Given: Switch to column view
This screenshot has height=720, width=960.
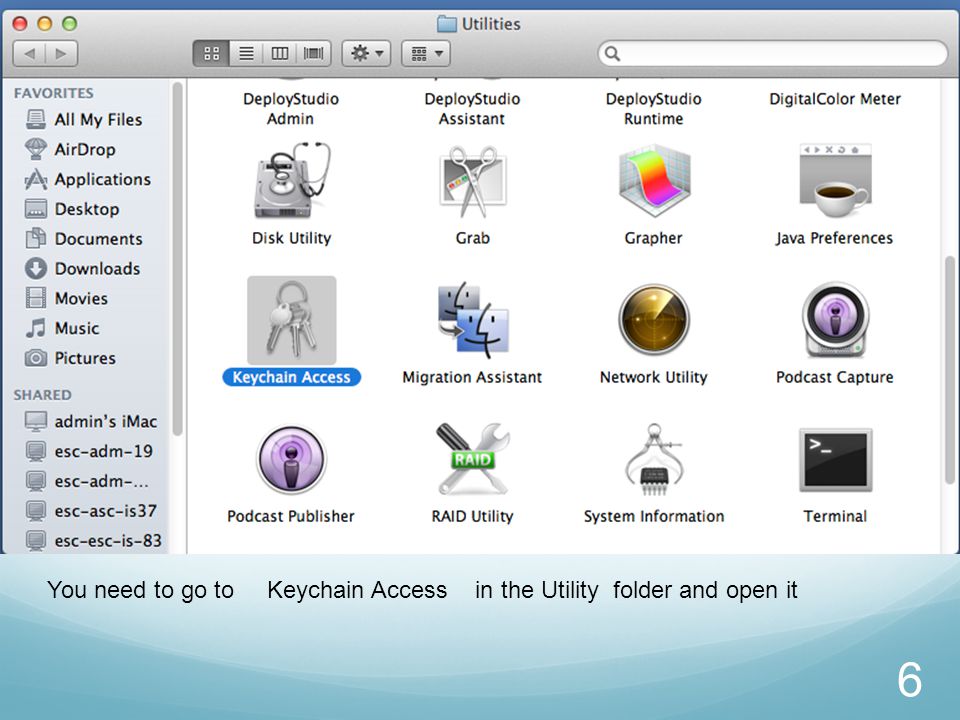Looking at the screenshot, I should click(280, 54).
